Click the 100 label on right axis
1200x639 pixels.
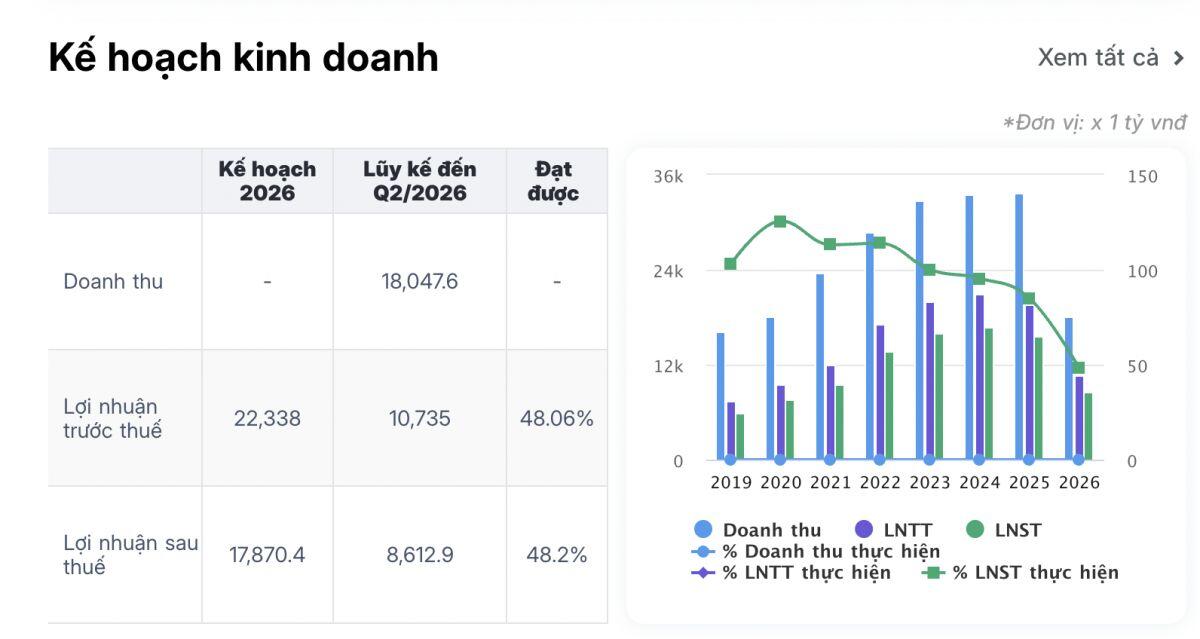[1142, 272]
